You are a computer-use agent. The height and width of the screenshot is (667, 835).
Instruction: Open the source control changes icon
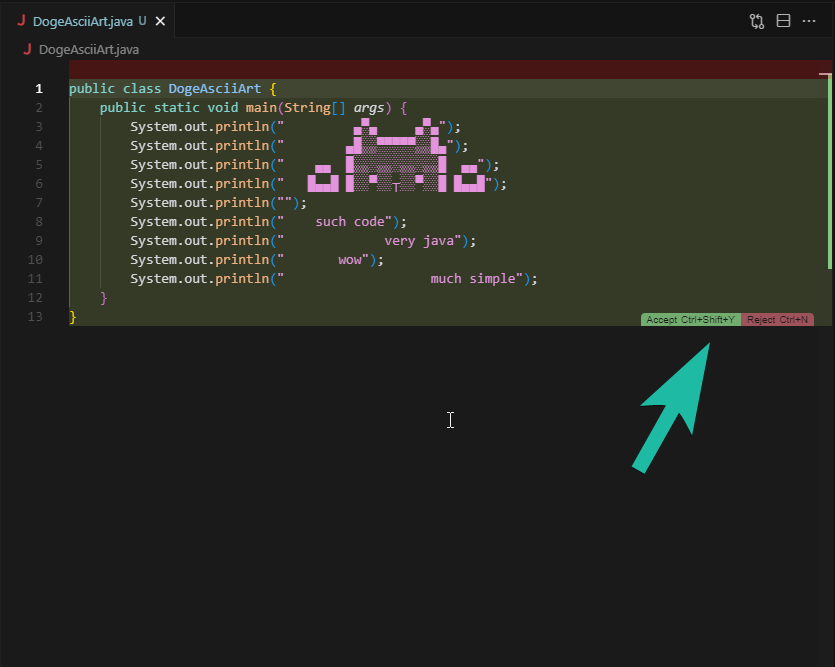(x=757, y=21)
